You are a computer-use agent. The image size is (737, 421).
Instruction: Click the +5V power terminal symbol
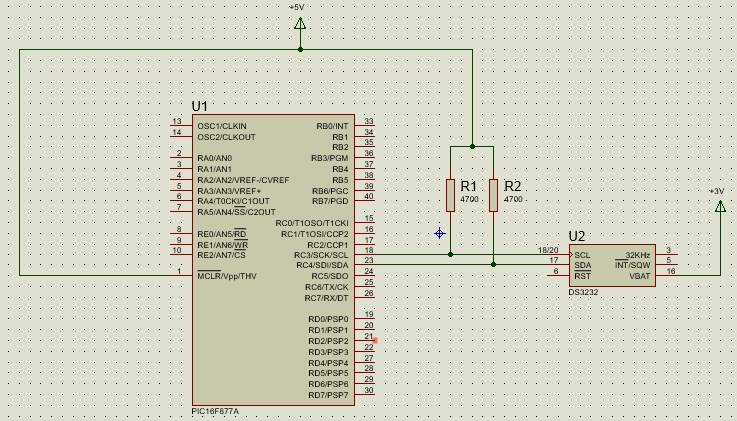(x=299, y=22)
